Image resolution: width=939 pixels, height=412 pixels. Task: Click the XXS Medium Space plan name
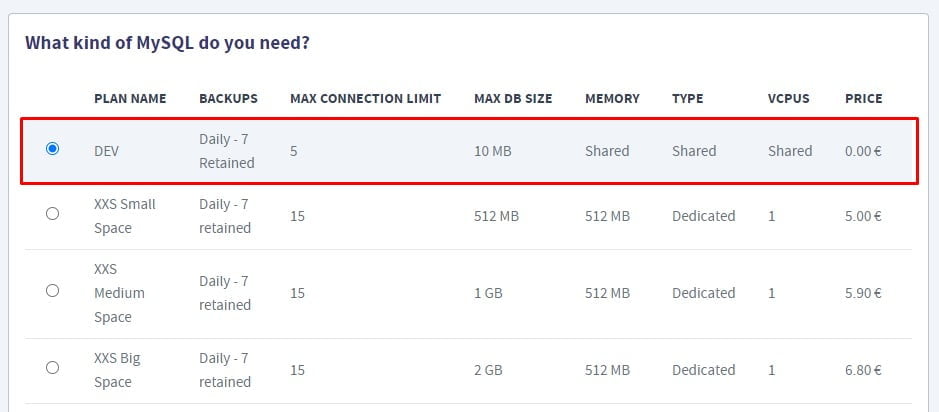point(119,293)
